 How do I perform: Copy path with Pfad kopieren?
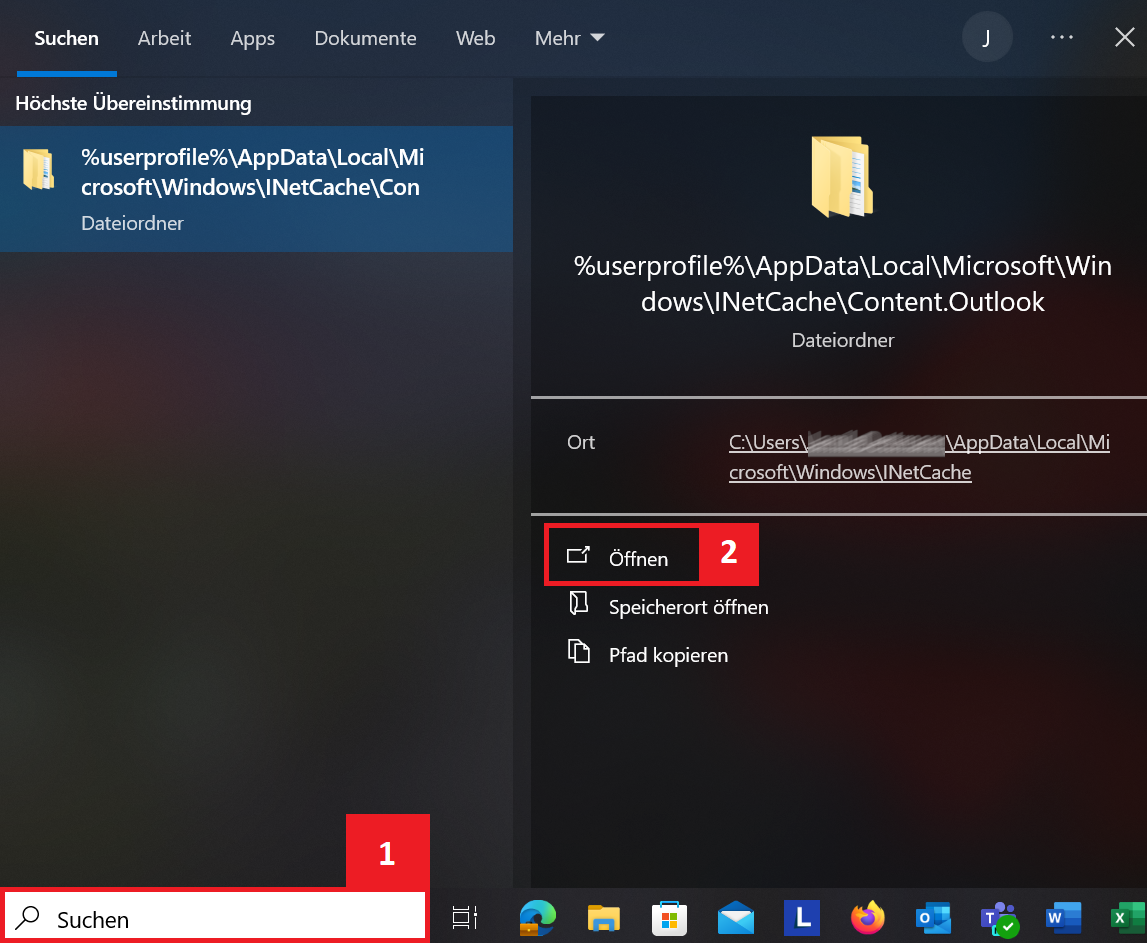tap(668, 655)
